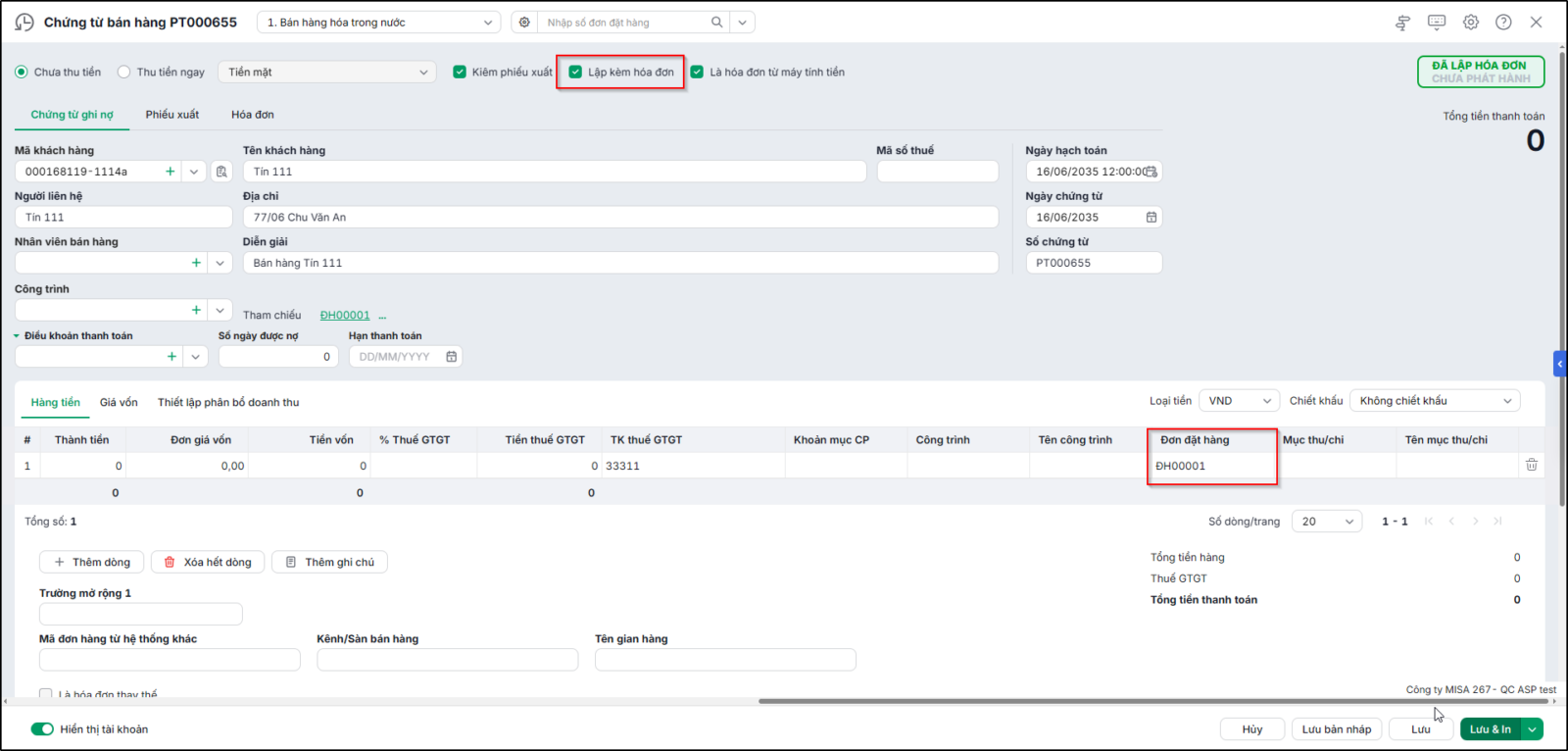This screenshot has height=751, width=1568.
Task: Click the Lưu bản nháp button
Action: click(x=1337, y=729)
